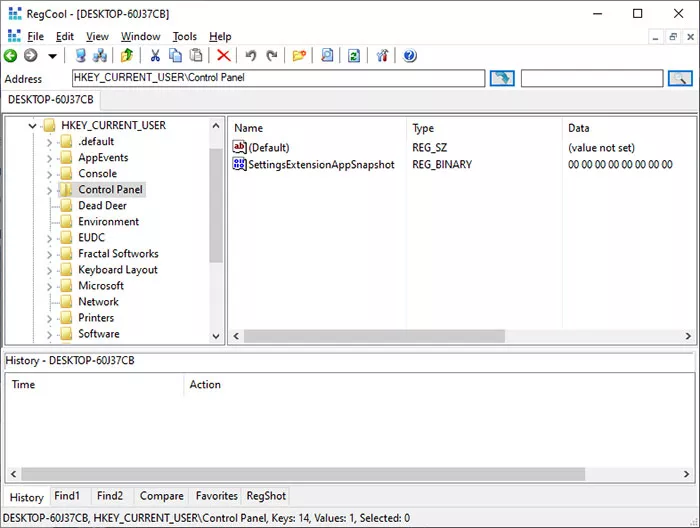Viewport: 700px width, 528px height.
Task: Click the Cut scissors icon
Action: pos(155,56)
